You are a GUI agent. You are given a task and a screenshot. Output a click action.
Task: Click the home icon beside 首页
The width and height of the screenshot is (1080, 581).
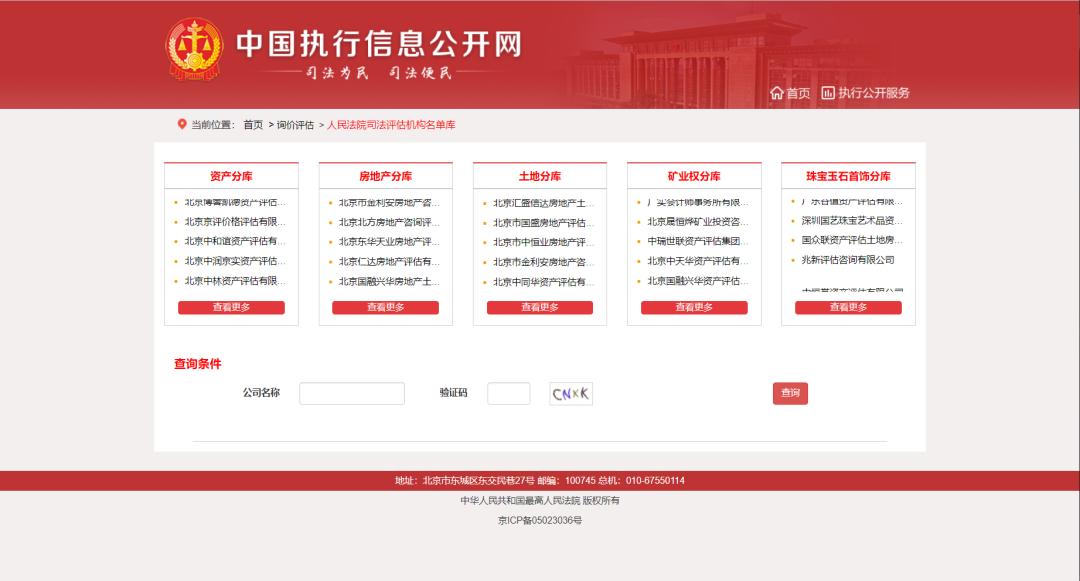click(x=777, y=93)
